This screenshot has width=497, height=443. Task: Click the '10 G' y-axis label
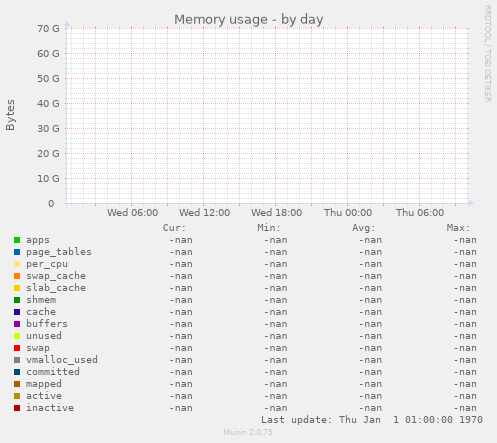tap(48, 179)
